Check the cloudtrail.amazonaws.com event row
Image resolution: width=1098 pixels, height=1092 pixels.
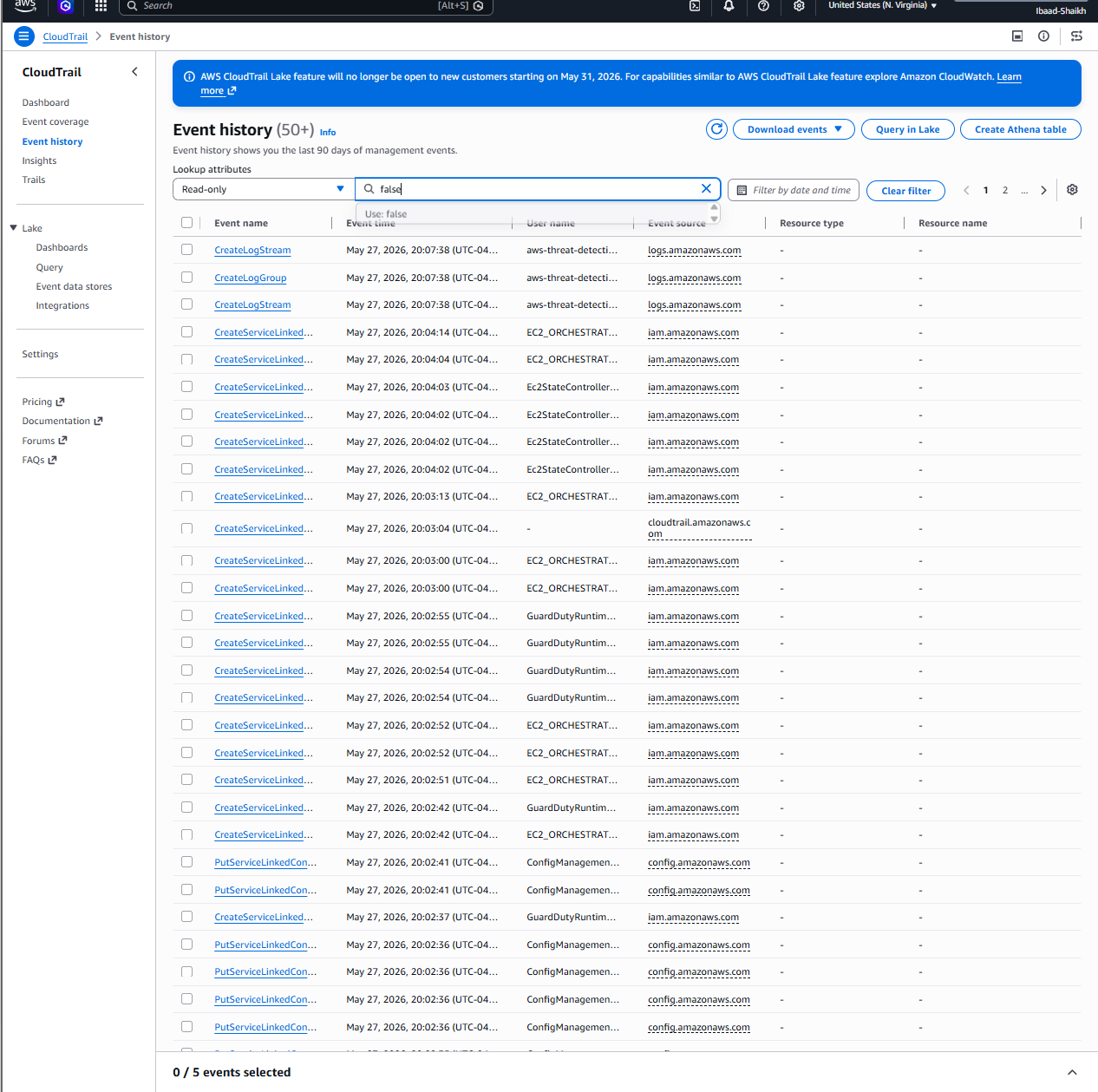coord(186,528)
